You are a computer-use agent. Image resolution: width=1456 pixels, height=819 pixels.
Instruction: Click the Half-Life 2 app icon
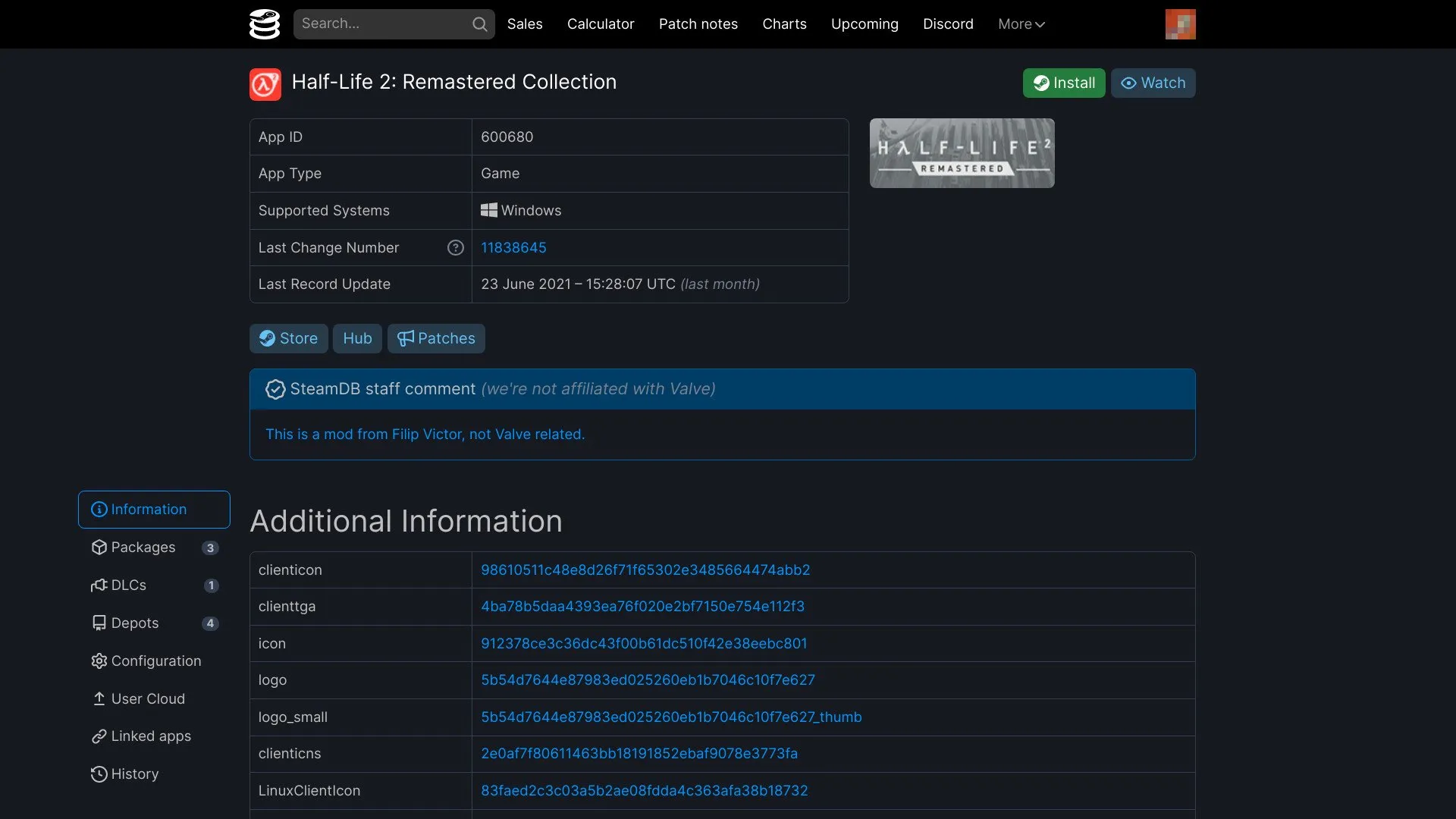point(265,84)
